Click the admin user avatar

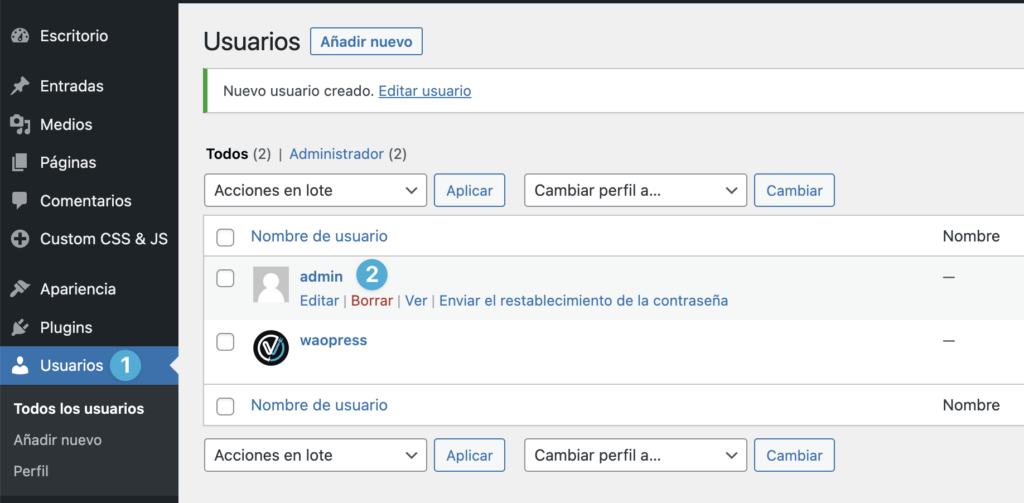click(271, 285)
